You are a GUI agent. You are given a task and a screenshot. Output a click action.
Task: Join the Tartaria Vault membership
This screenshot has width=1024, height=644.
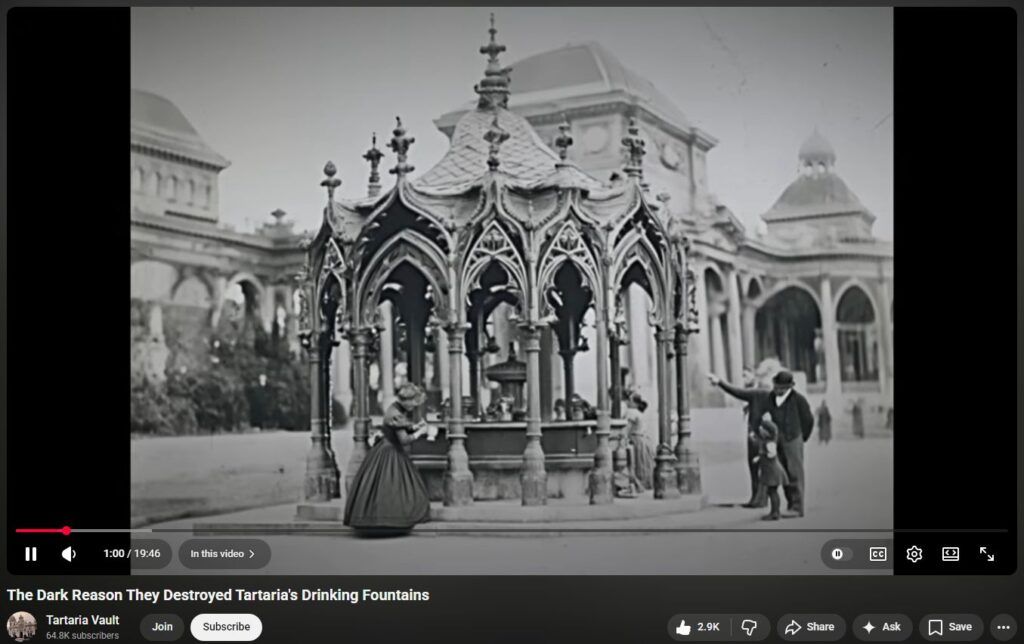[162, 627]
